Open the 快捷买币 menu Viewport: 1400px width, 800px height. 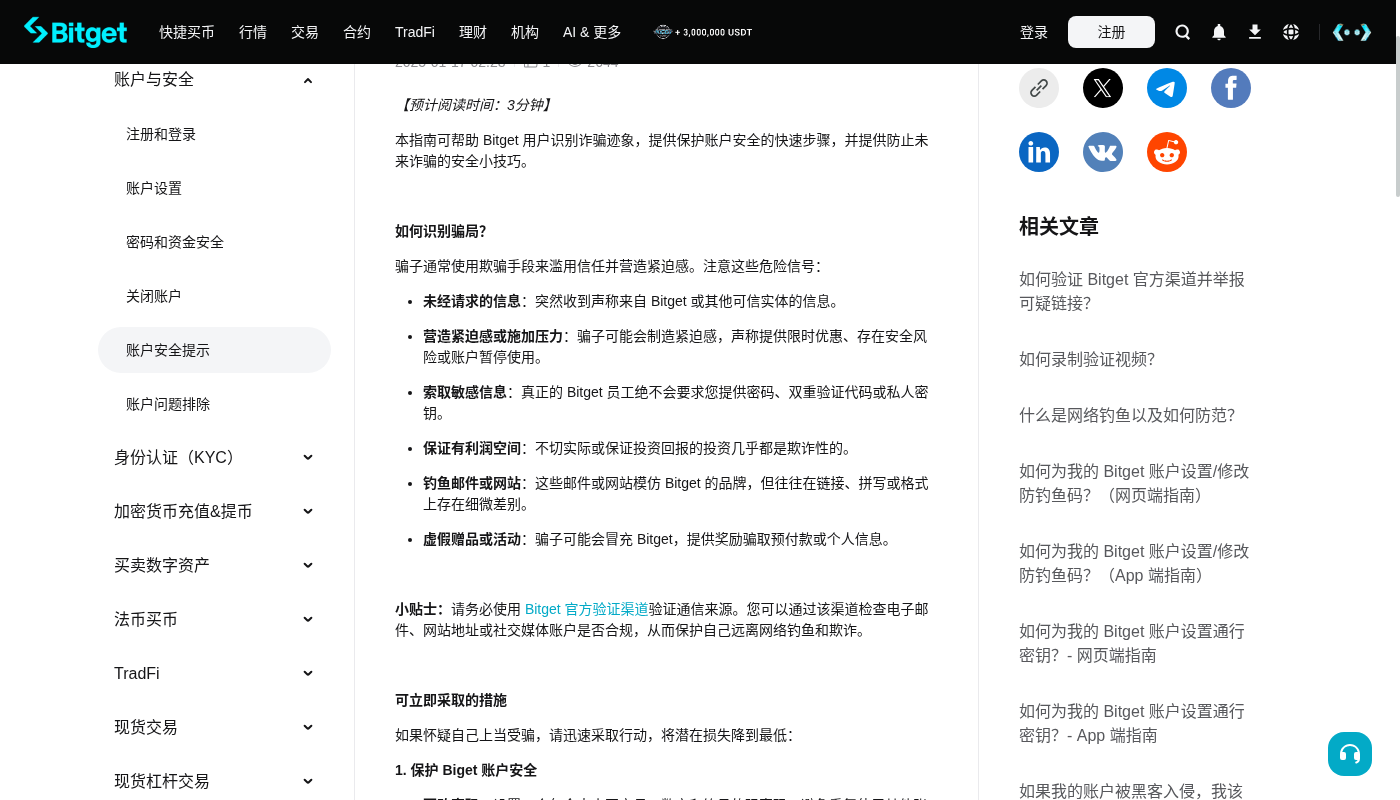click(187, 32)
